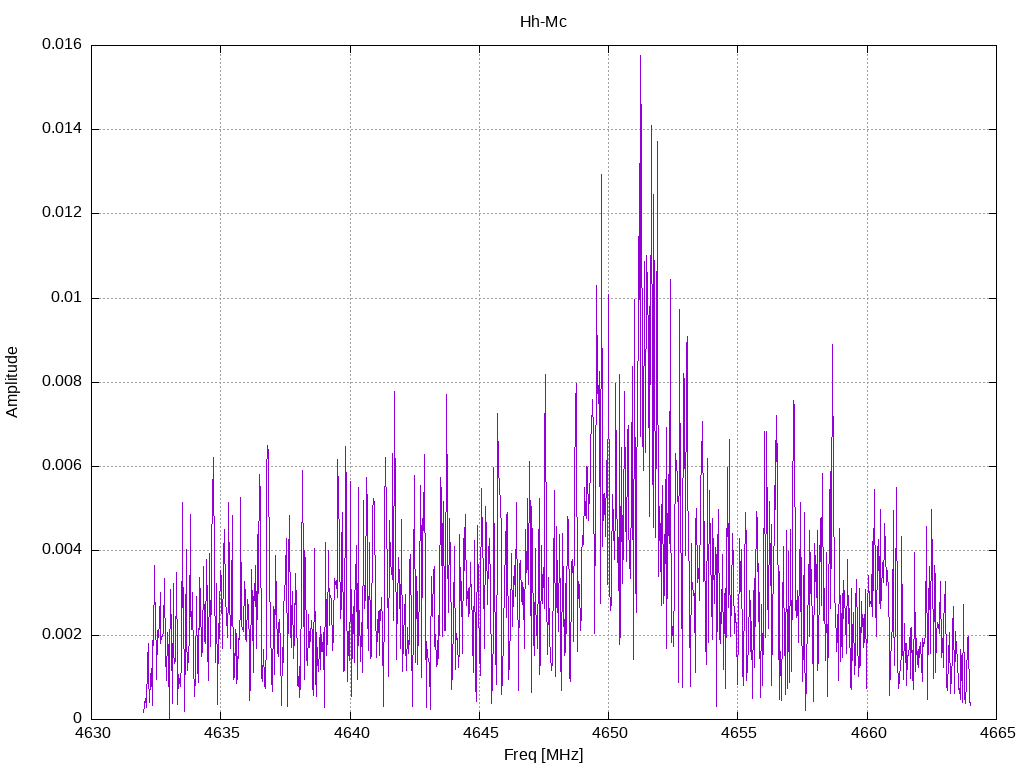The width and height of the screenshot is (1024, 768).
Task: Click the 4650 x-axis tick label
Action: (x=608, y=732)
